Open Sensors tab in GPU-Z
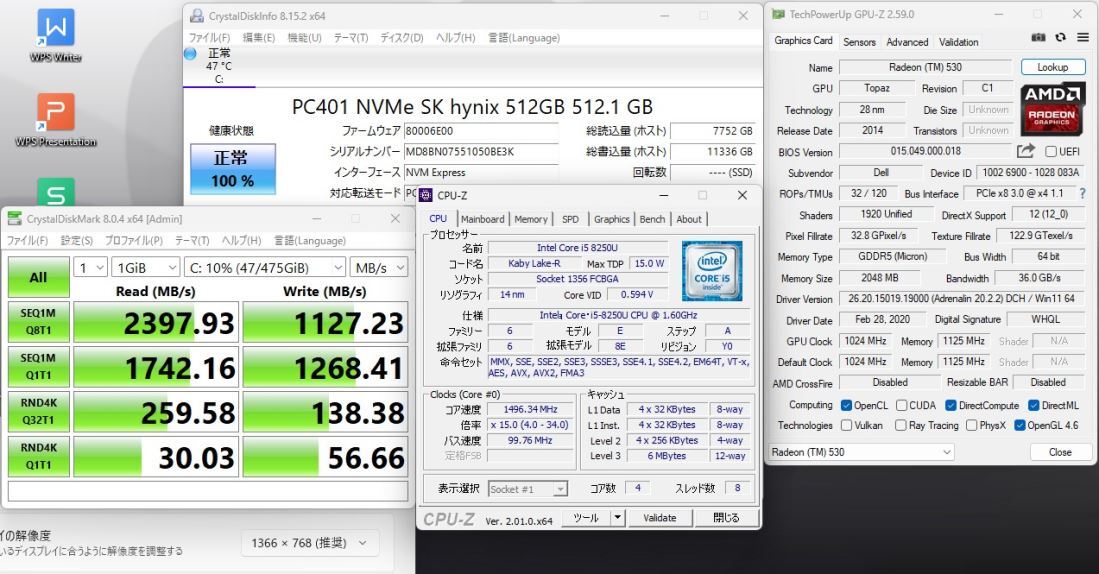This screenshot has width=1099, height=574. coord(859,42)
